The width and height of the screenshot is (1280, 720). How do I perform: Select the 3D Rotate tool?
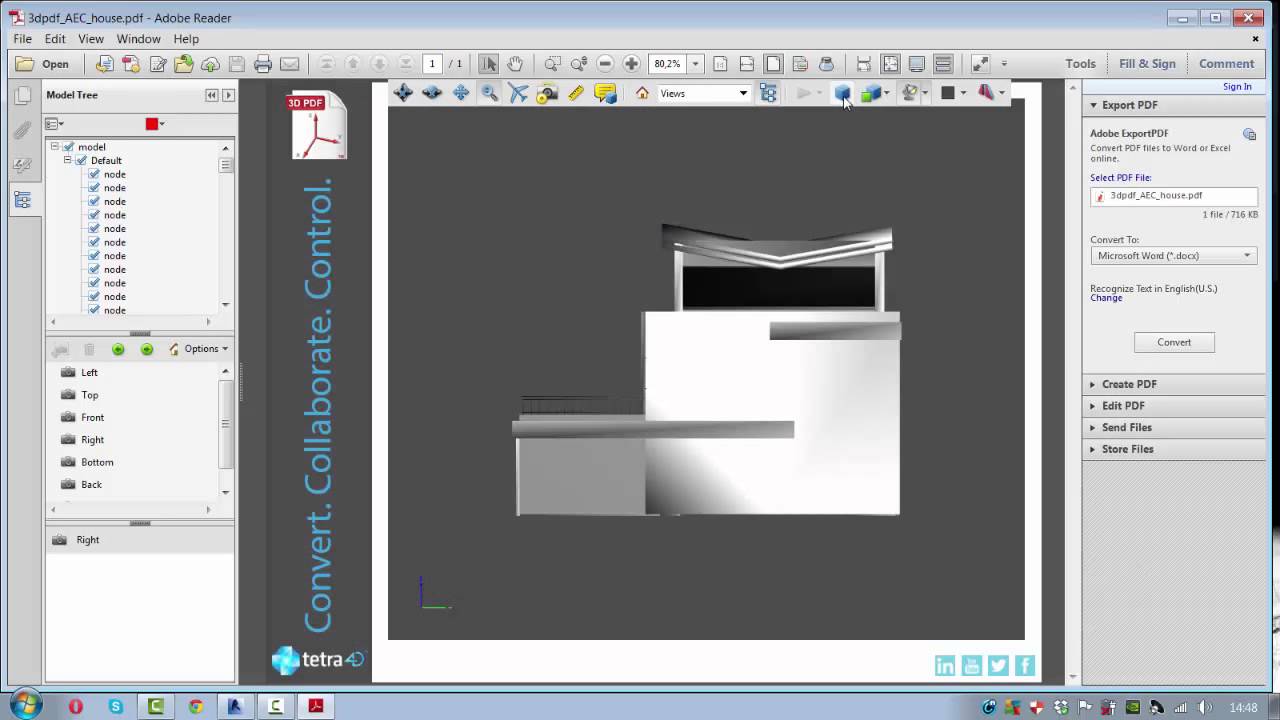click(x=403, y=93)
